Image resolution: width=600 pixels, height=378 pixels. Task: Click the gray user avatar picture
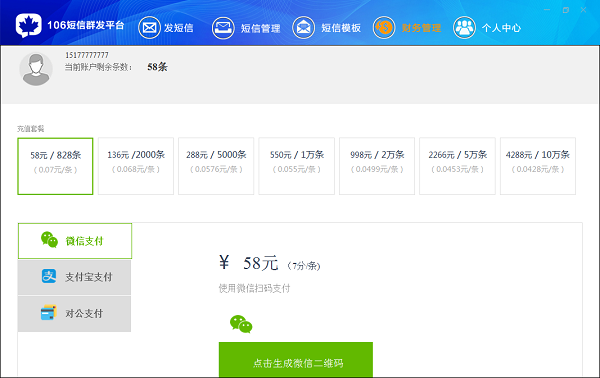coord(36,69)
